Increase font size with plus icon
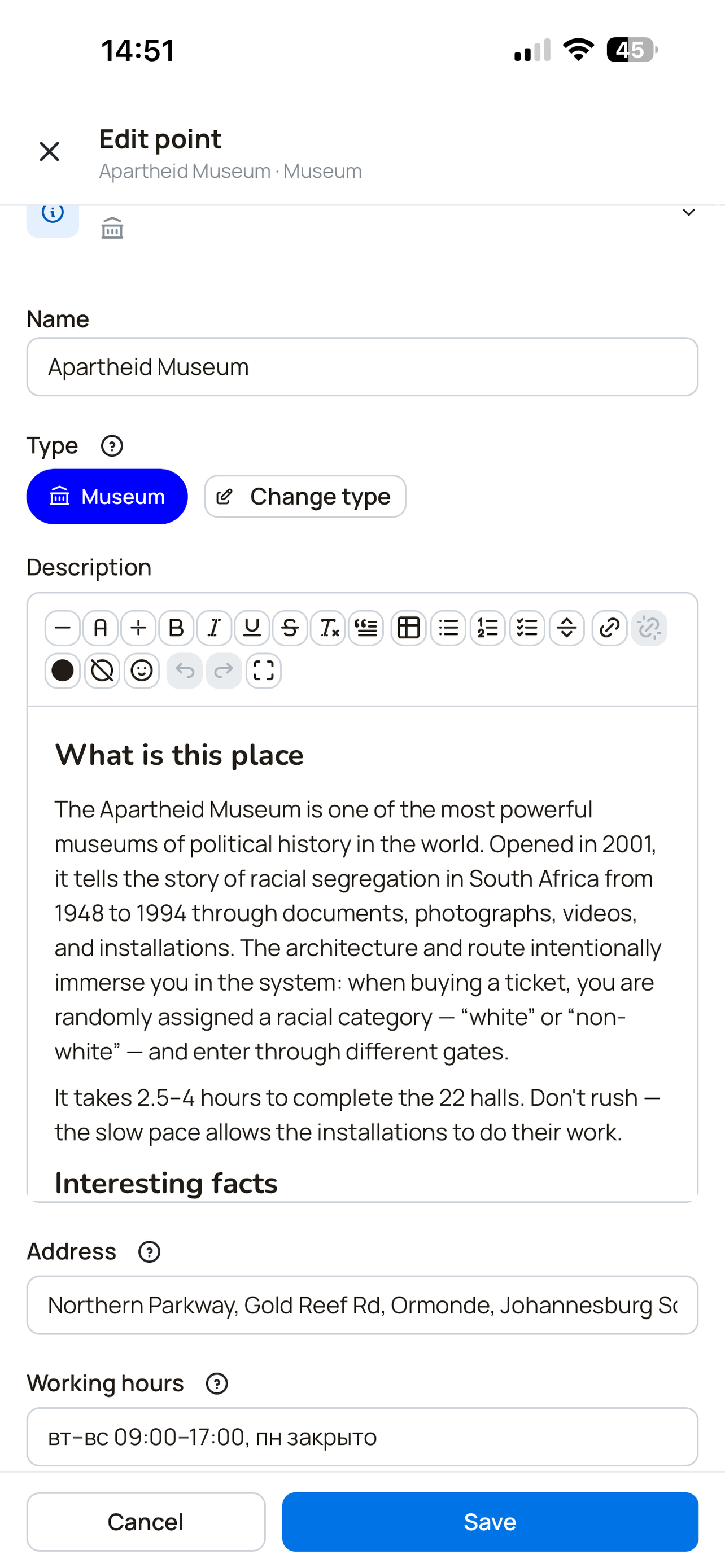725x1568 pixels. [139, 628]
